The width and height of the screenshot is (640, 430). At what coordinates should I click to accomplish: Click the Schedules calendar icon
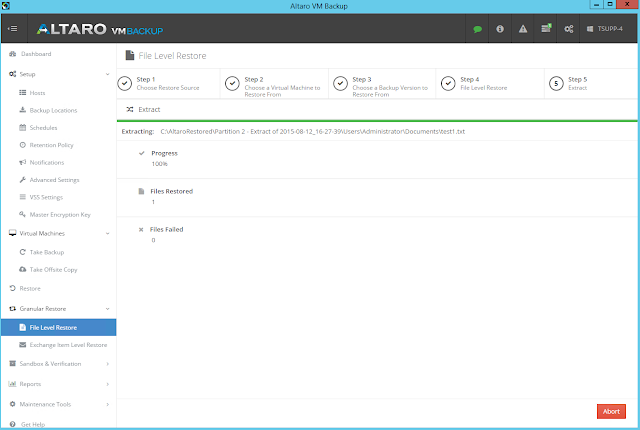coord(23,127)
